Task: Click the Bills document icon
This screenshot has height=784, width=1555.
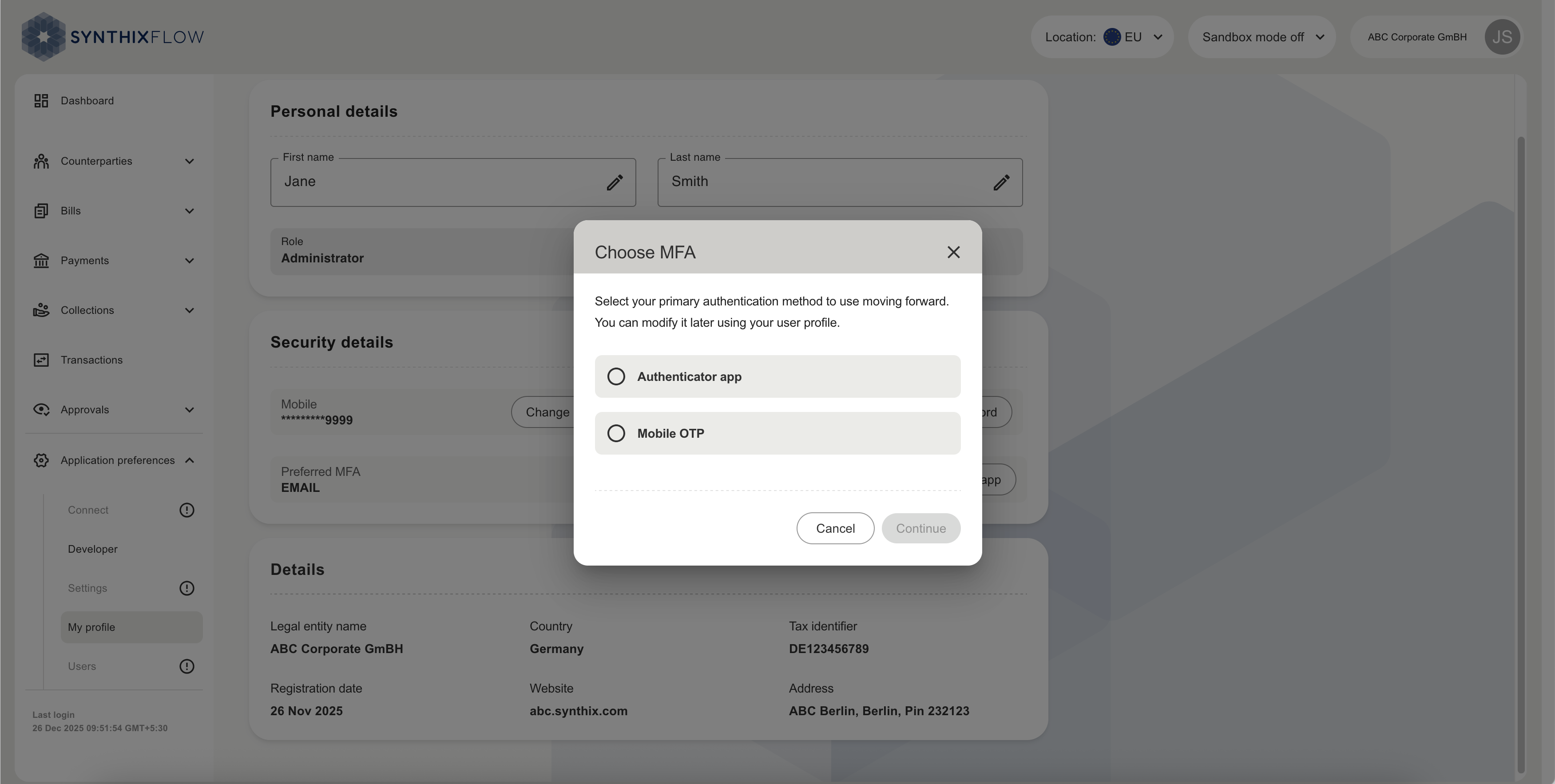Action: (x=41, y=210)
